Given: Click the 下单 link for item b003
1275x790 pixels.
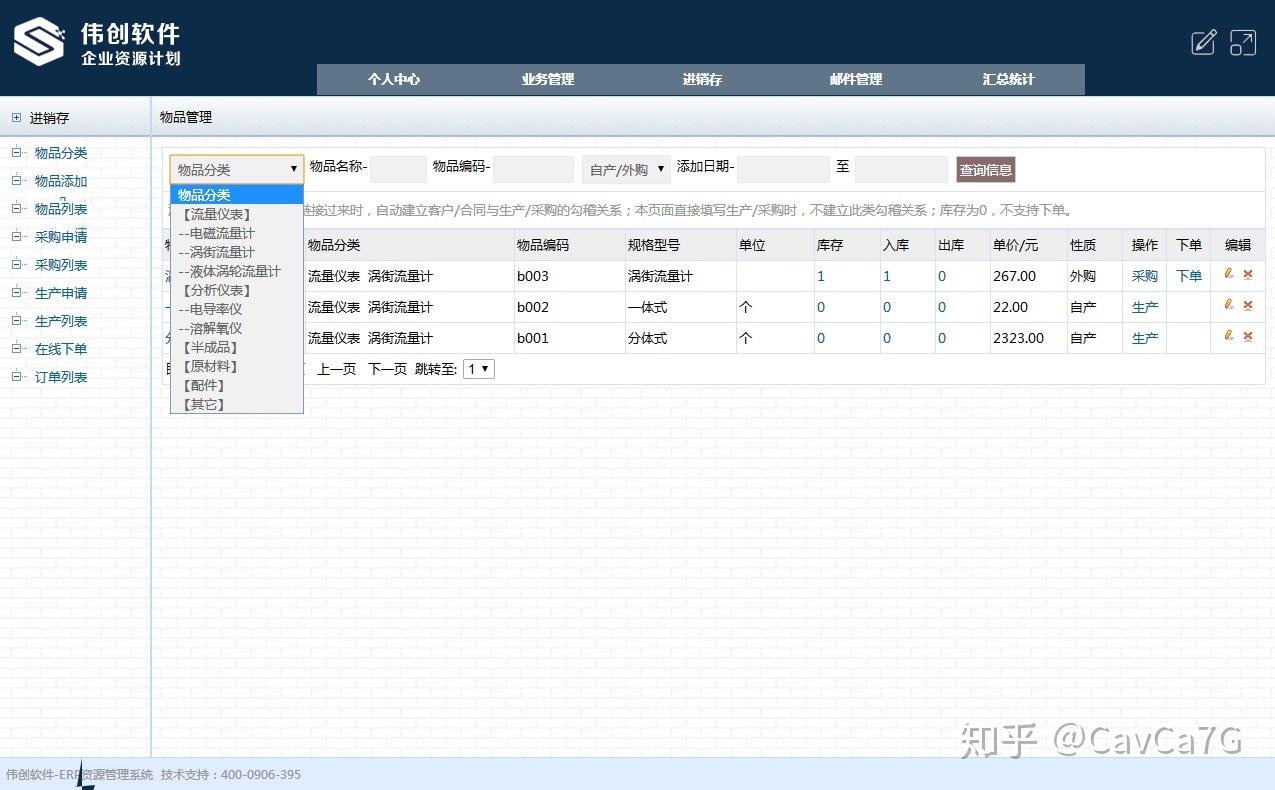Looking at the screenshot, I should coord(1188,275).
